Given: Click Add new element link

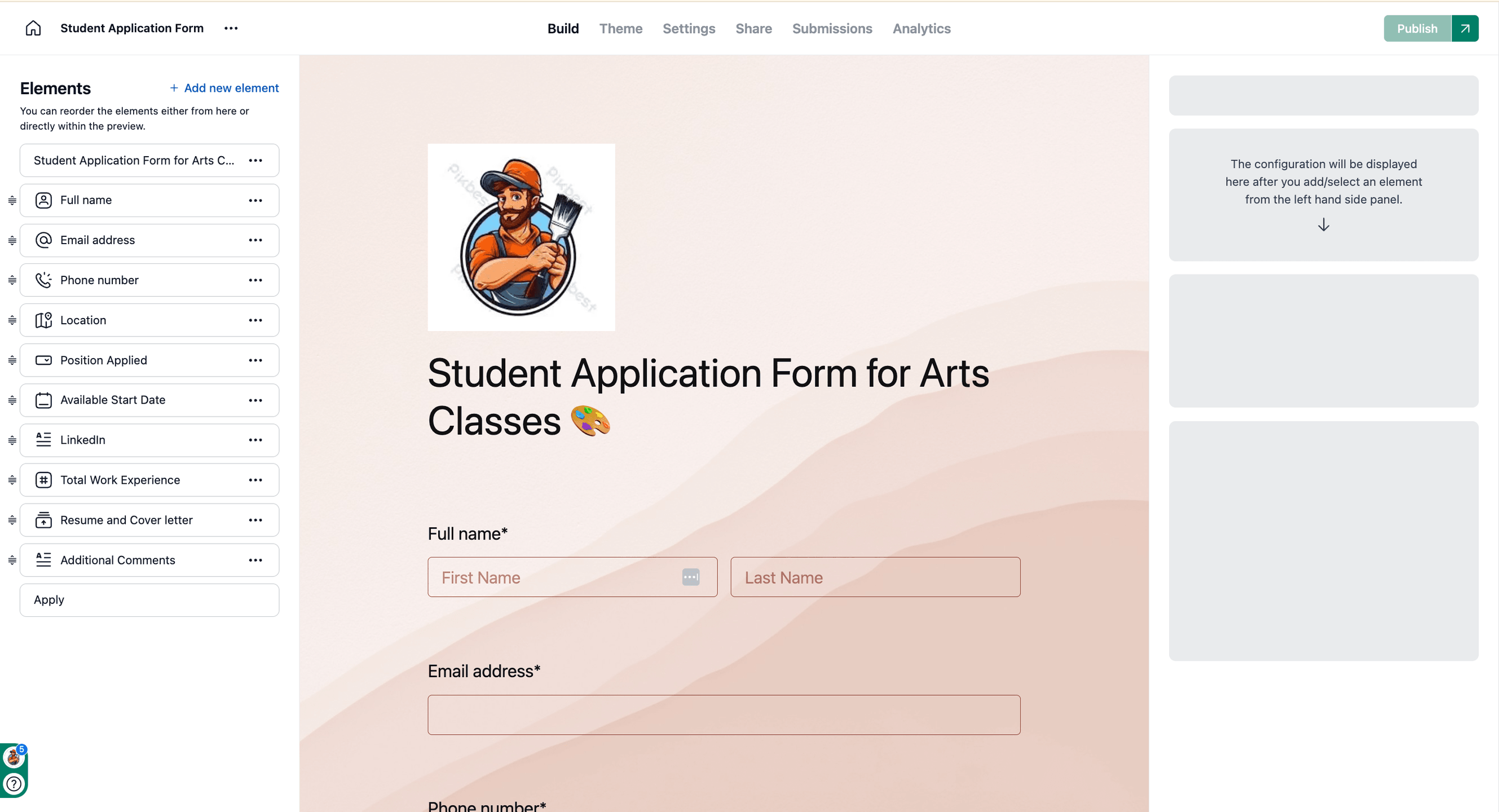Looking at the screenshot, I should coord(224,88).
